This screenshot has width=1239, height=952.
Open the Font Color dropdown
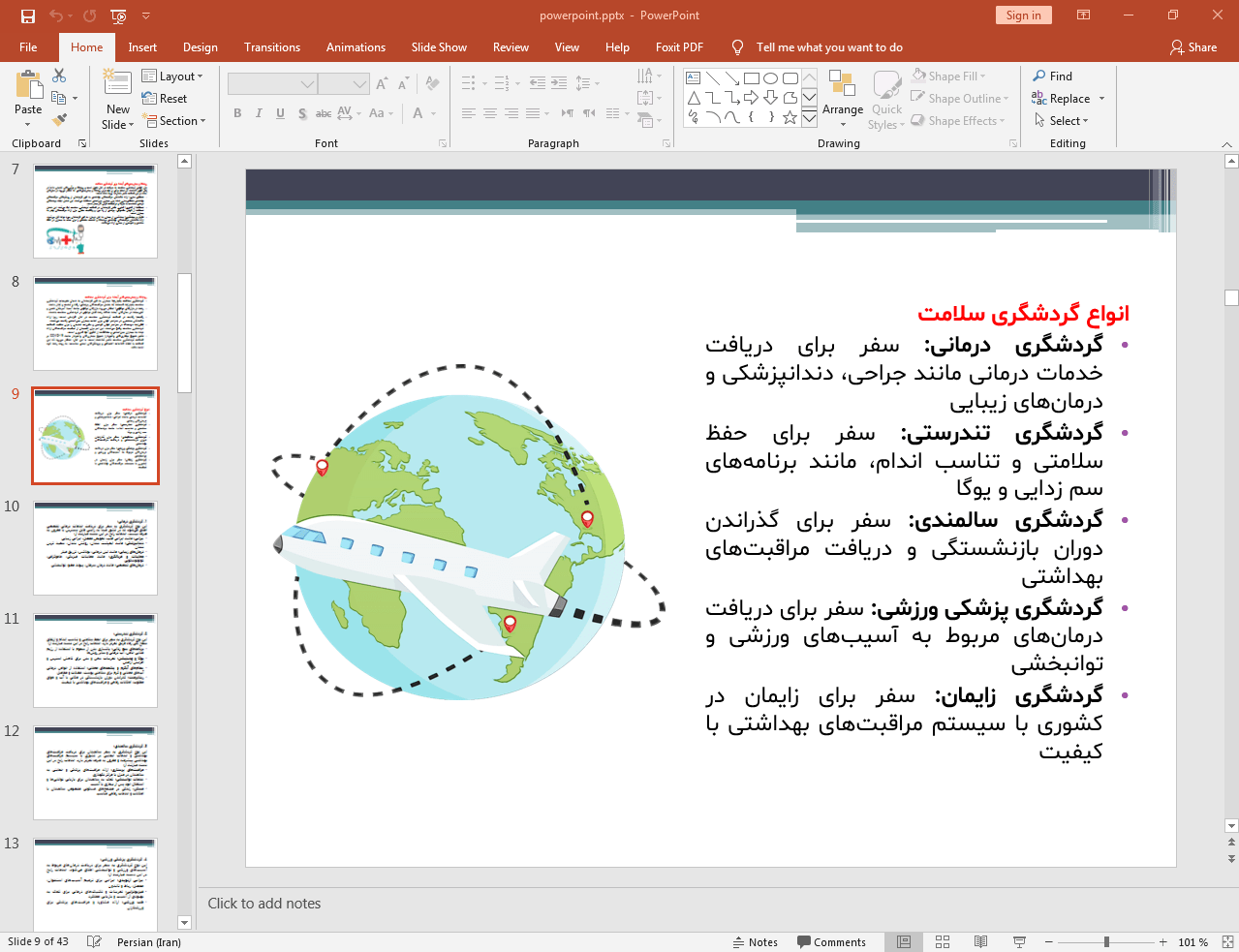click(x=432, y=113)
